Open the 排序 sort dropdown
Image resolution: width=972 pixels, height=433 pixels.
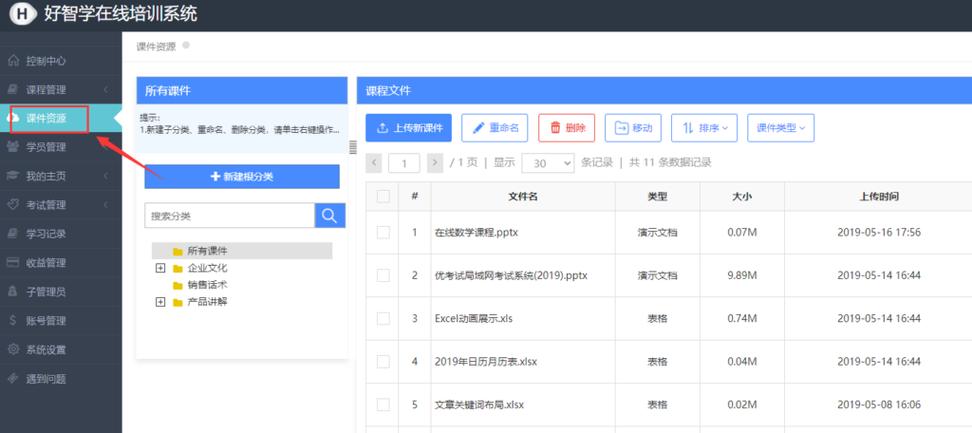coord(704,128)
